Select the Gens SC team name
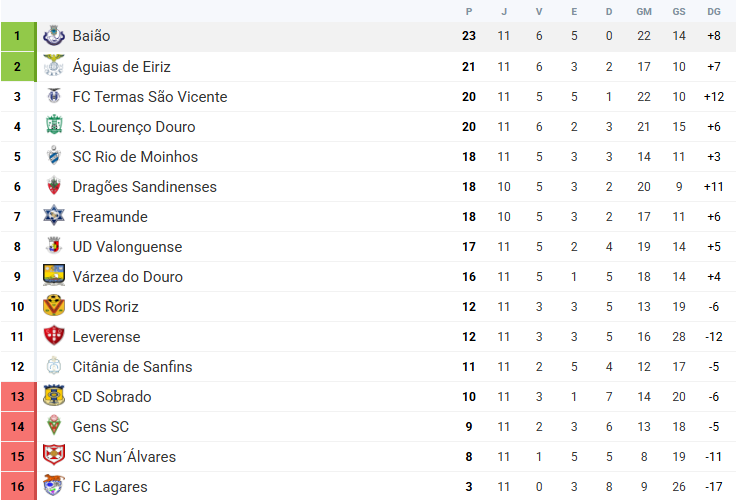736x500 pixels. (x=101, y=427)
